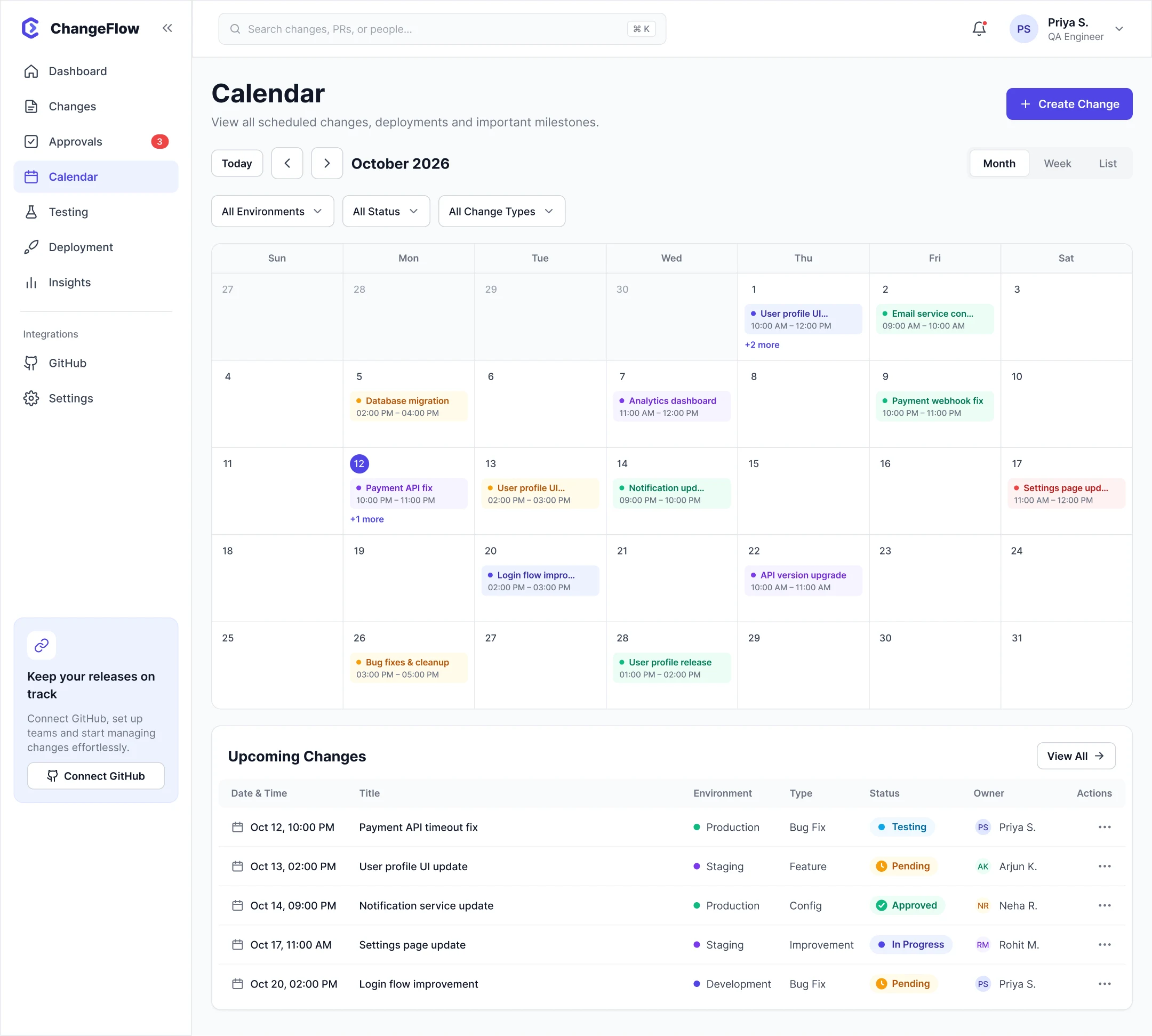Click the Create Change button
The width and height of the screenshot is (1152, 1036).
(x=1069, y=104)
